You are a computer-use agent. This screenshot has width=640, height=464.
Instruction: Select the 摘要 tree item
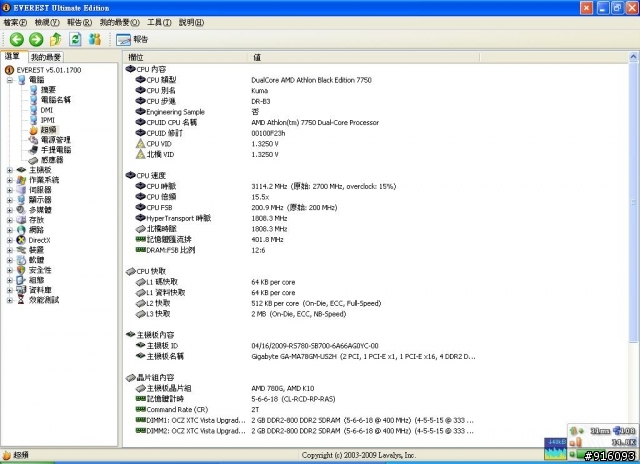click(x=48, y=90)
